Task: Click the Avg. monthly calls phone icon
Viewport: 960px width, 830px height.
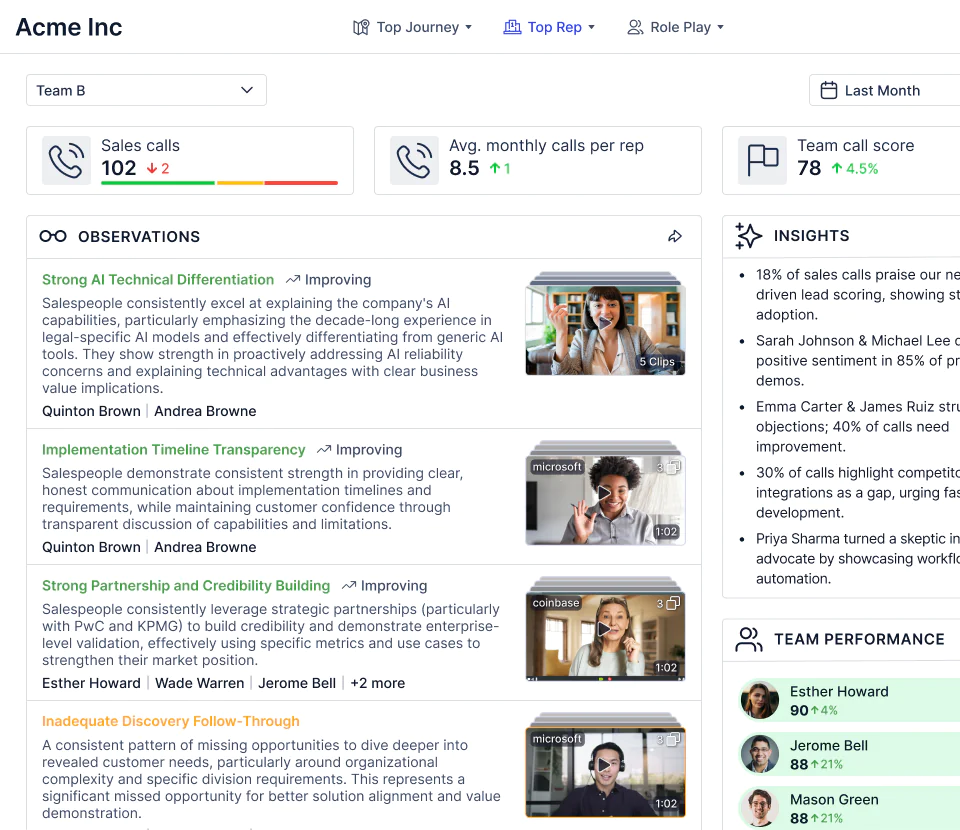Action: (414, 160)
